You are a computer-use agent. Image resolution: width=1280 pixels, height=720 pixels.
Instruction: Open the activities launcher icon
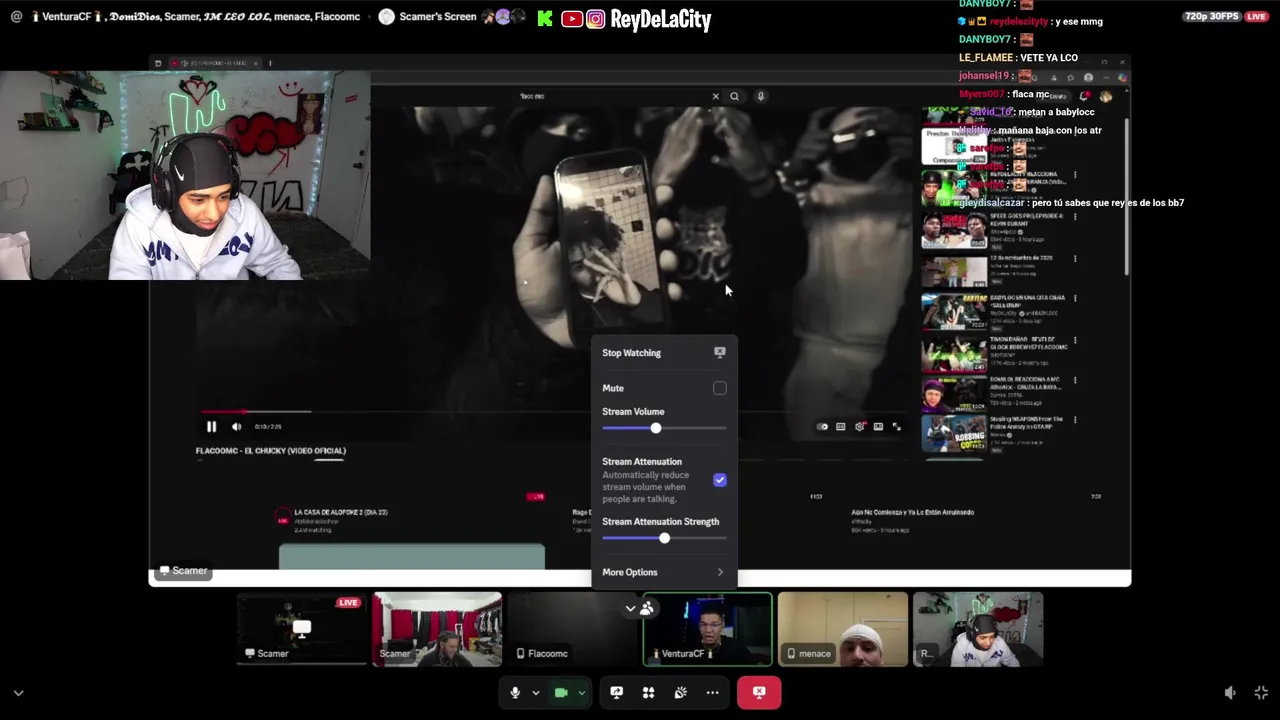pos(649,692)
